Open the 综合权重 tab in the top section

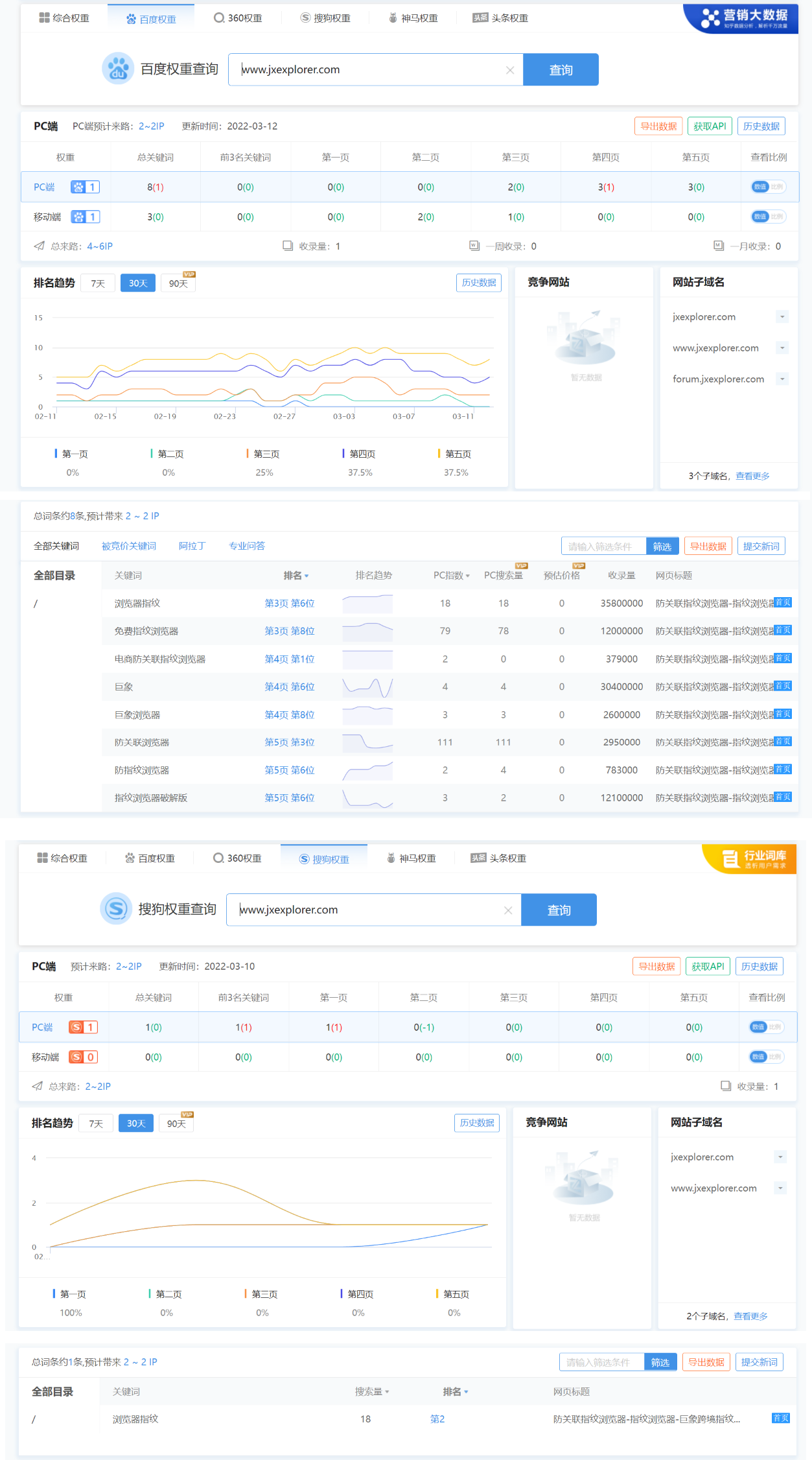coord(64,18)
